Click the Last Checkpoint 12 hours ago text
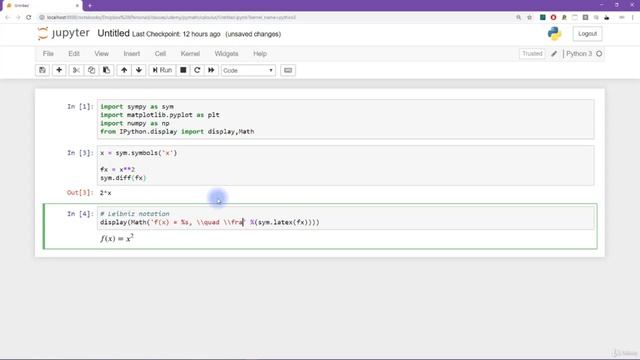This screenshot has height=360, width=640. tap(176, 34)
